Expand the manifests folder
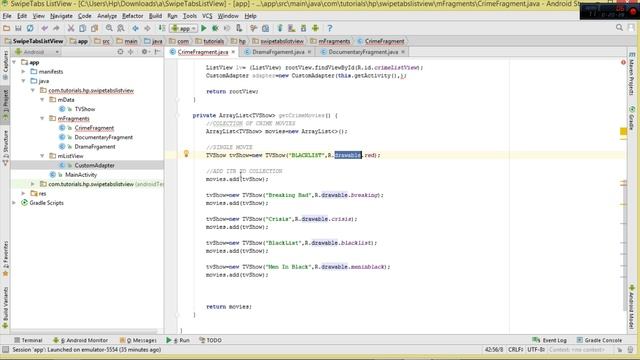This screenshot has height=360, width=640. pos(24,71)
